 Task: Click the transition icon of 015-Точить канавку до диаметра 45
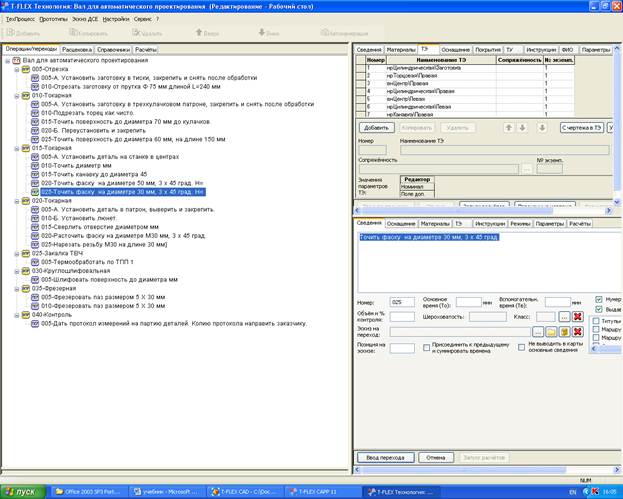click(x=35, y=174)
